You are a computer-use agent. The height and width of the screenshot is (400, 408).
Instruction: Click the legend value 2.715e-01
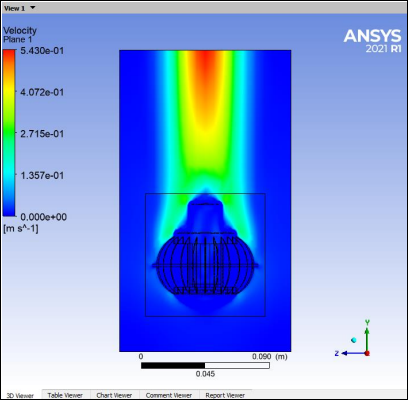[42, 134]
